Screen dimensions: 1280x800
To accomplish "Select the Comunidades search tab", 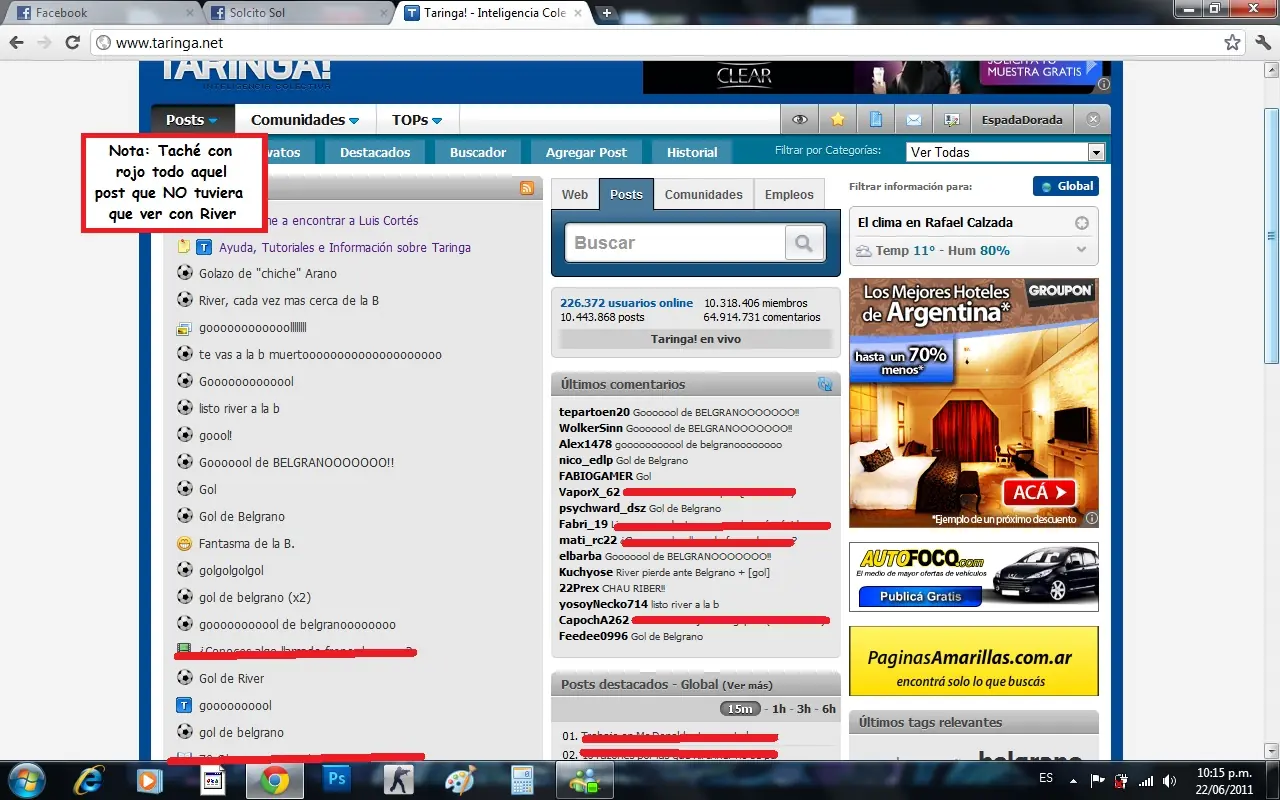I will [x=704, y=194].
